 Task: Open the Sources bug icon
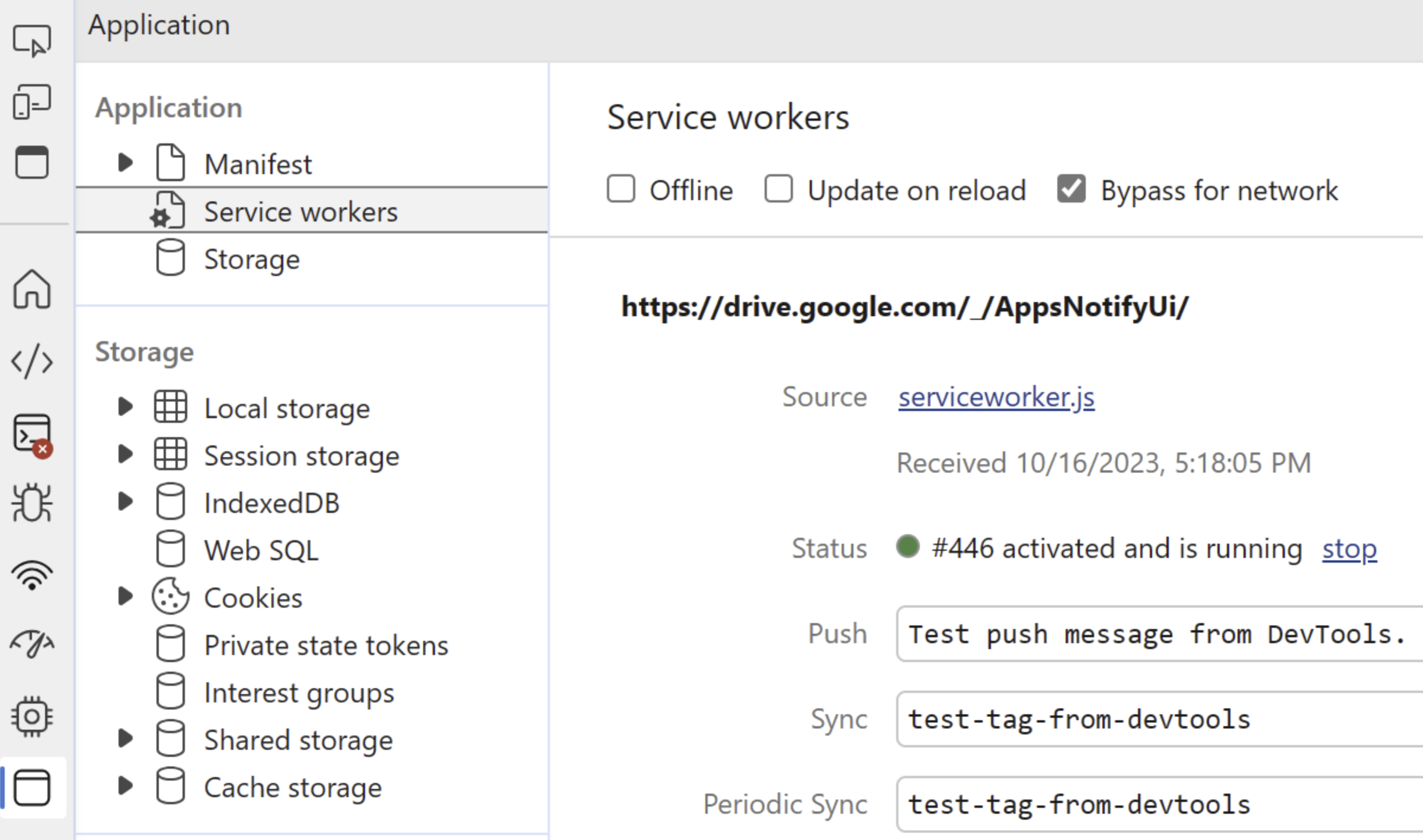click(x=31, y=503)
